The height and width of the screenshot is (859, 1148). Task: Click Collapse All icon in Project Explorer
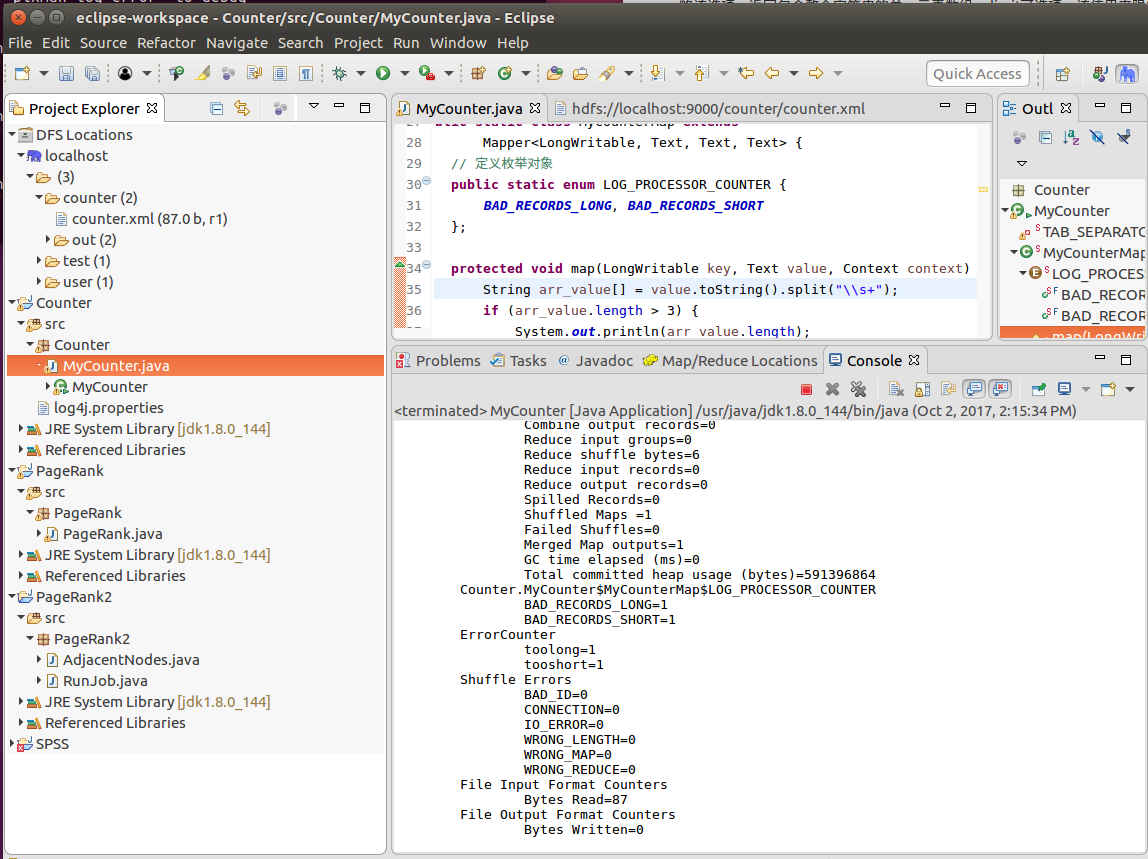[x=216, y=108]
